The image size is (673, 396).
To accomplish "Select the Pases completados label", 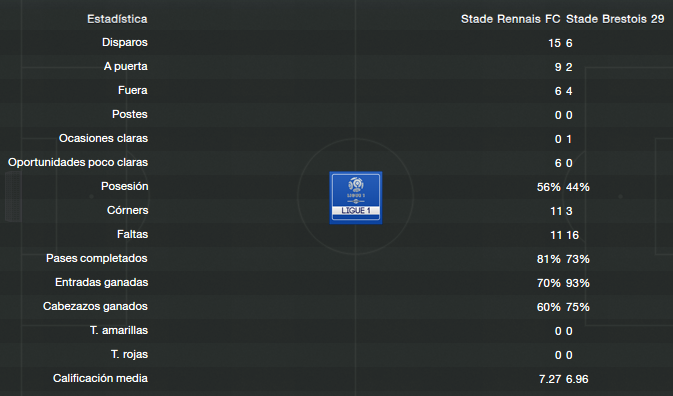I will pyautogui.click(x=97, y=259).
